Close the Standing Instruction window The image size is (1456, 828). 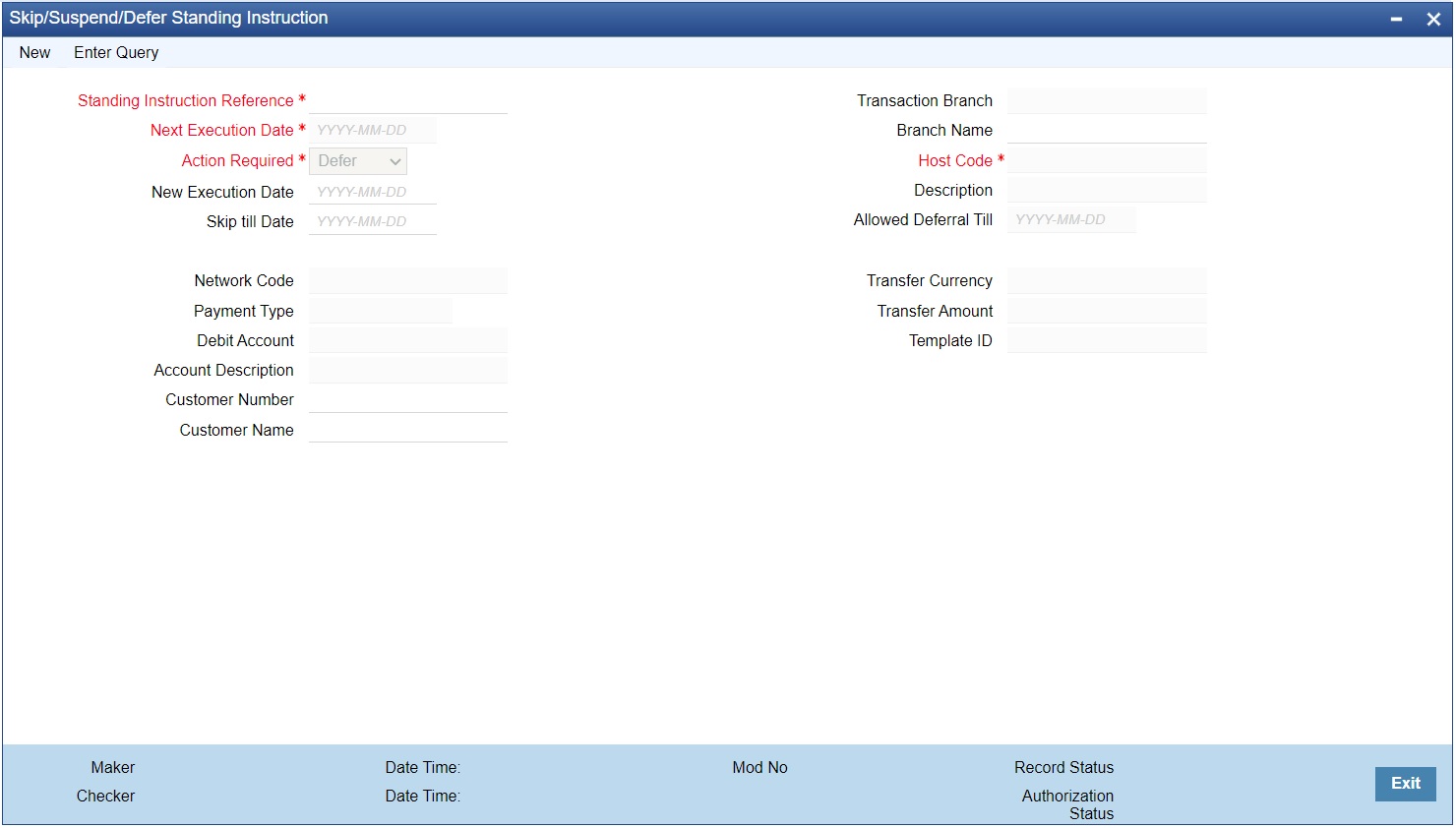1433,19
